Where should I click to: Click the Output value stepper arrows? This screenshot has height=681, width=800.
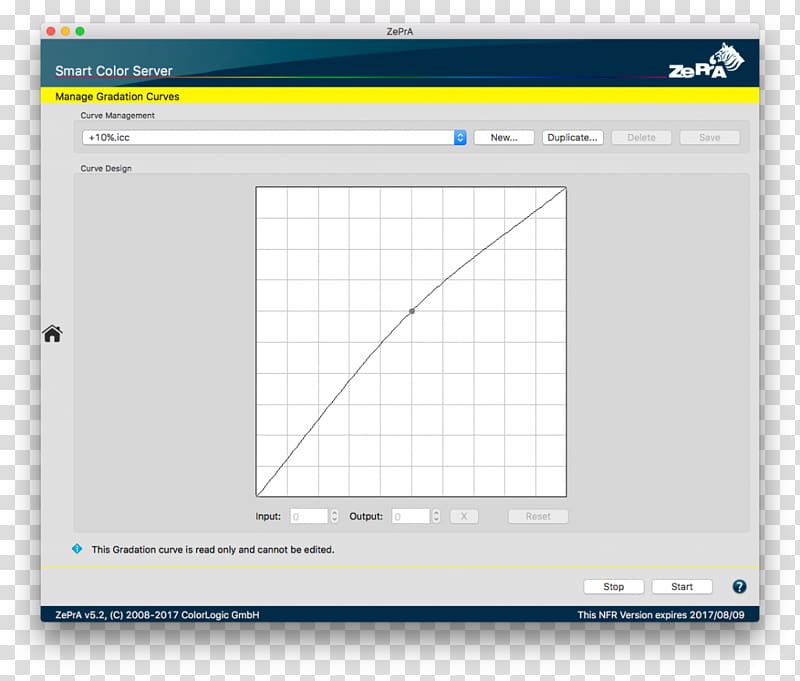pyautogui.click(x=436, y=517)
